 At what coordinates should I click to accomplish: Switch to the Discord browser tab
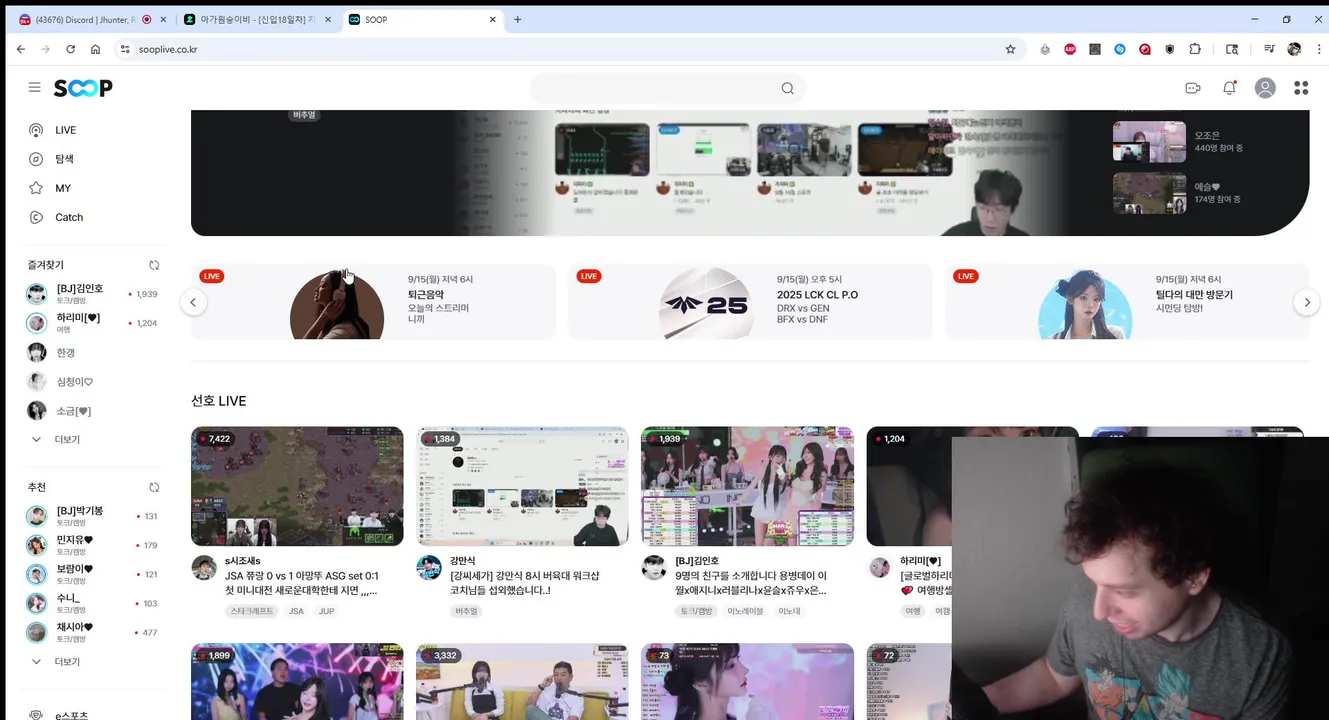(85, 19)
